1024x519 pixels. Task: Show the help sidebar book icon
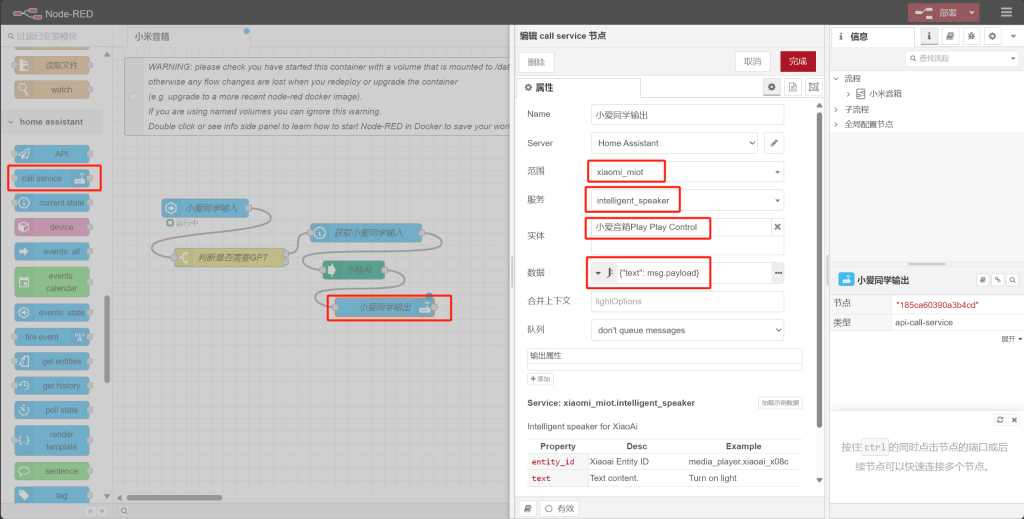pyautogui.click(x=950, y=37)
